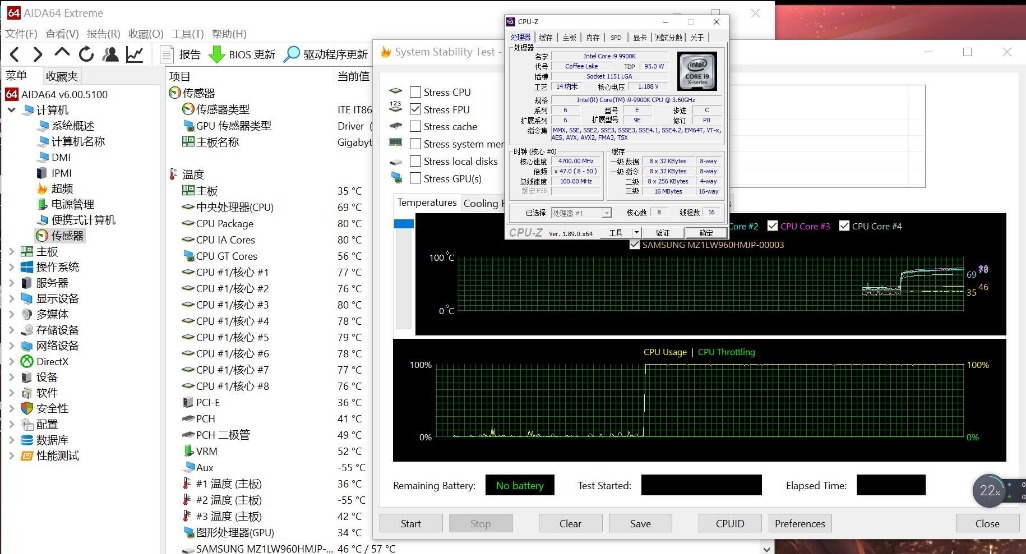Open the 文件(F) menu

point(21,33)
